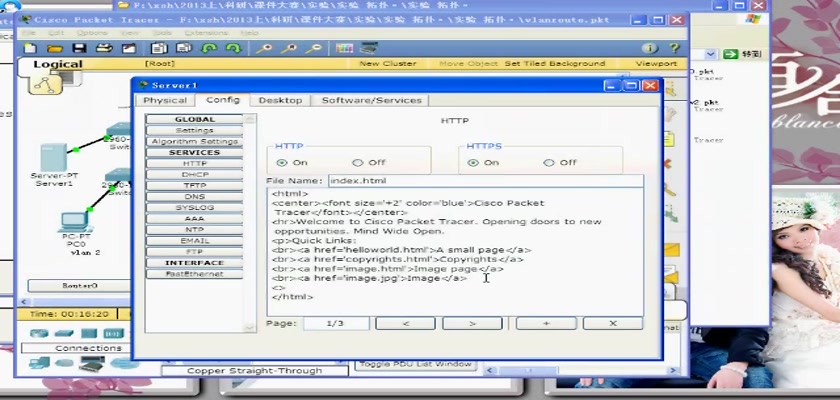Click the Page number field 1/3

click(x=336, y=323)
